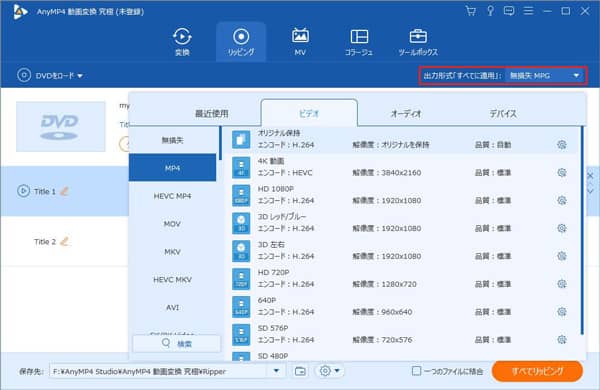Image resolution: width=600 pixels, height=390 pixels.
Task: Switch to the デバイス tab
Action: (503, 113)
